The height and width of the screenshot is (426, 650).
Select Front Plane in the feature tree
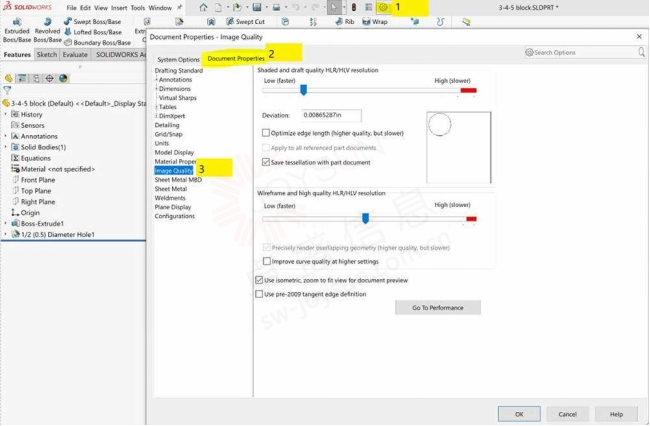point(38,180)
